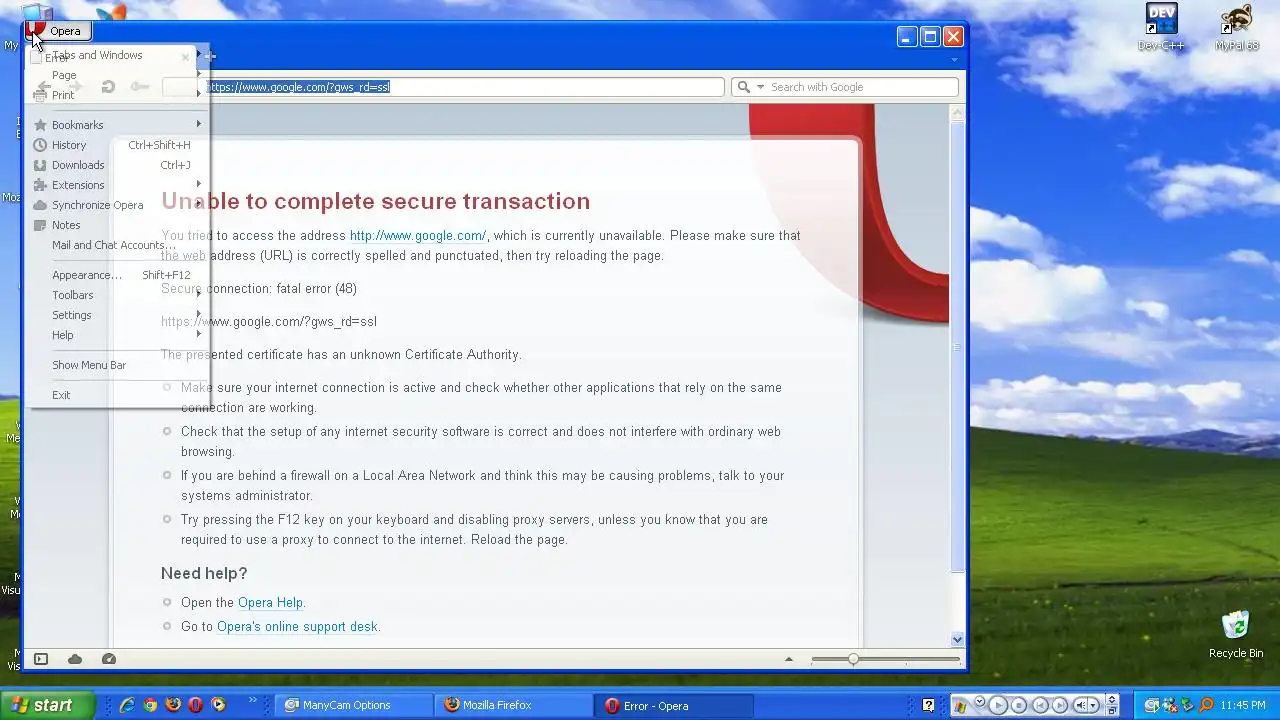1280x720 pixels.
Task: Click the help question mark icon on taskbar
Action: [x=929, y=705]
